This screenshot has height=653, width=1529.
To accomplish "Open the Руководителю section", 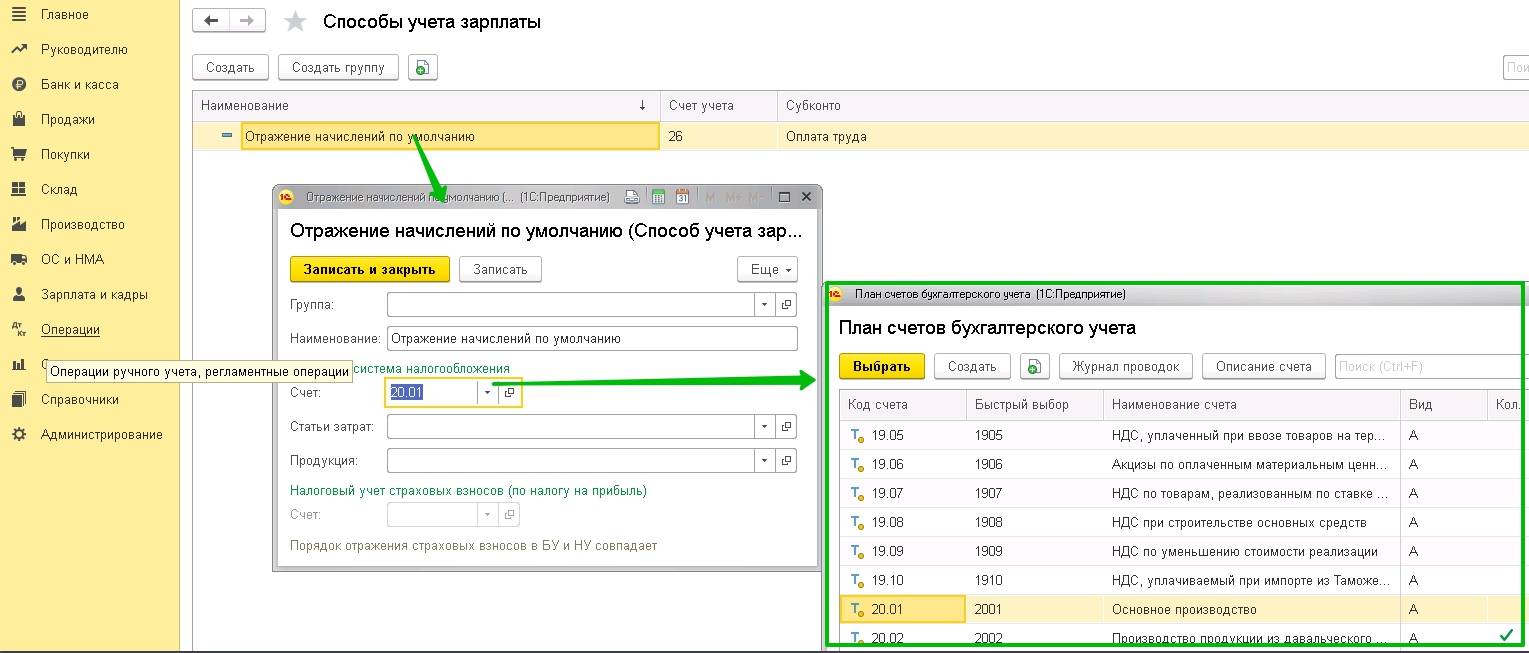I will tap(84, 49).
